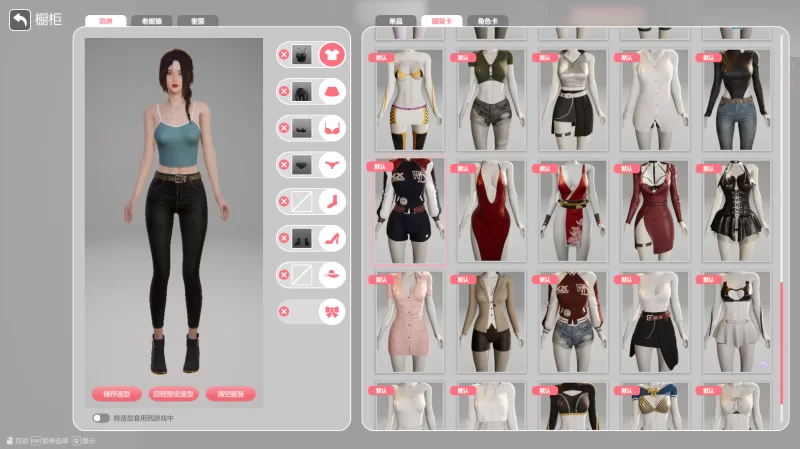Screen dimensions: 800x449
Task: Open the socks category icon
Action: click(332, 202)
